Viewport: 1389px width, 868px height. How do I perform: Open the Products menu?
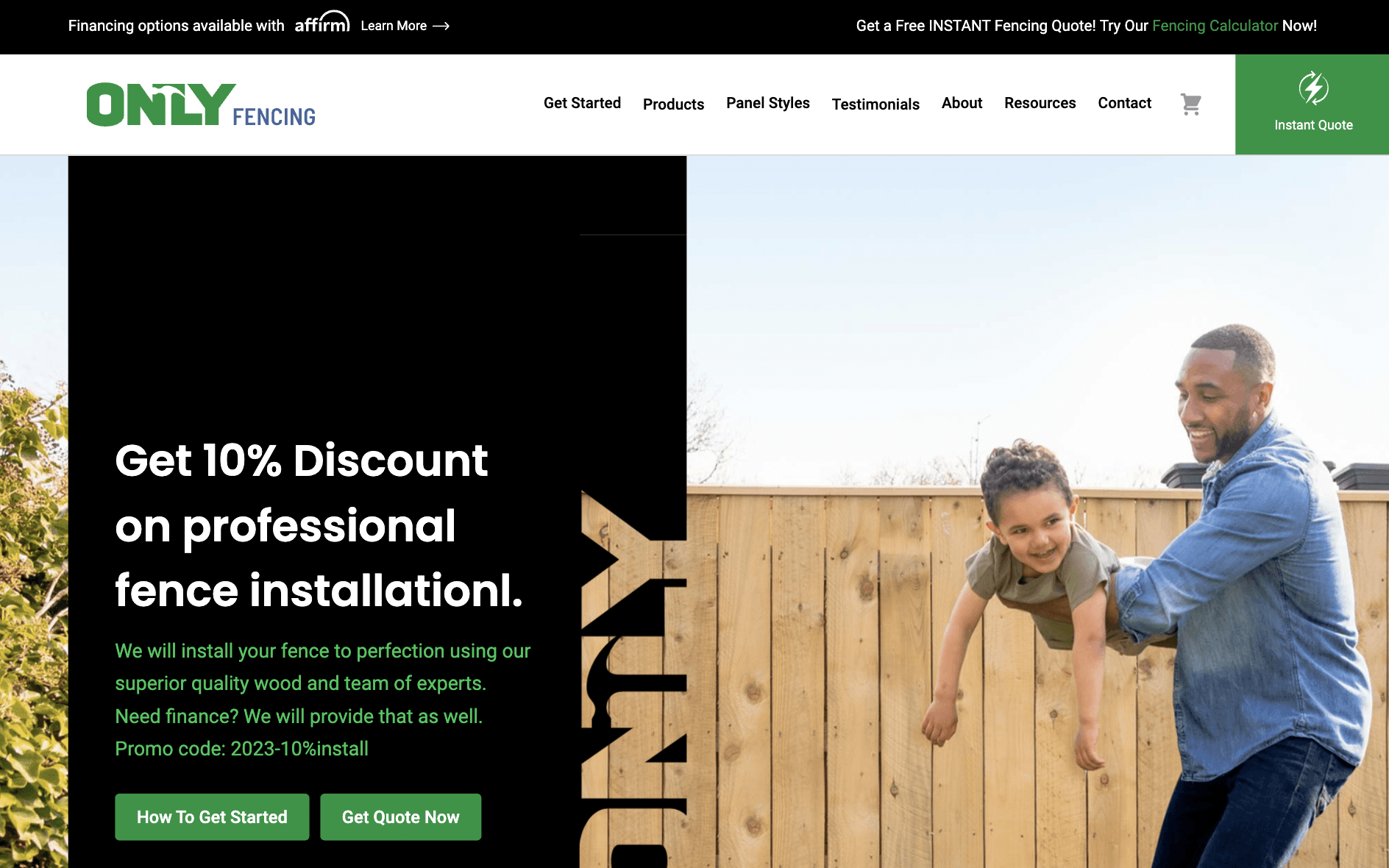point(673,104)
